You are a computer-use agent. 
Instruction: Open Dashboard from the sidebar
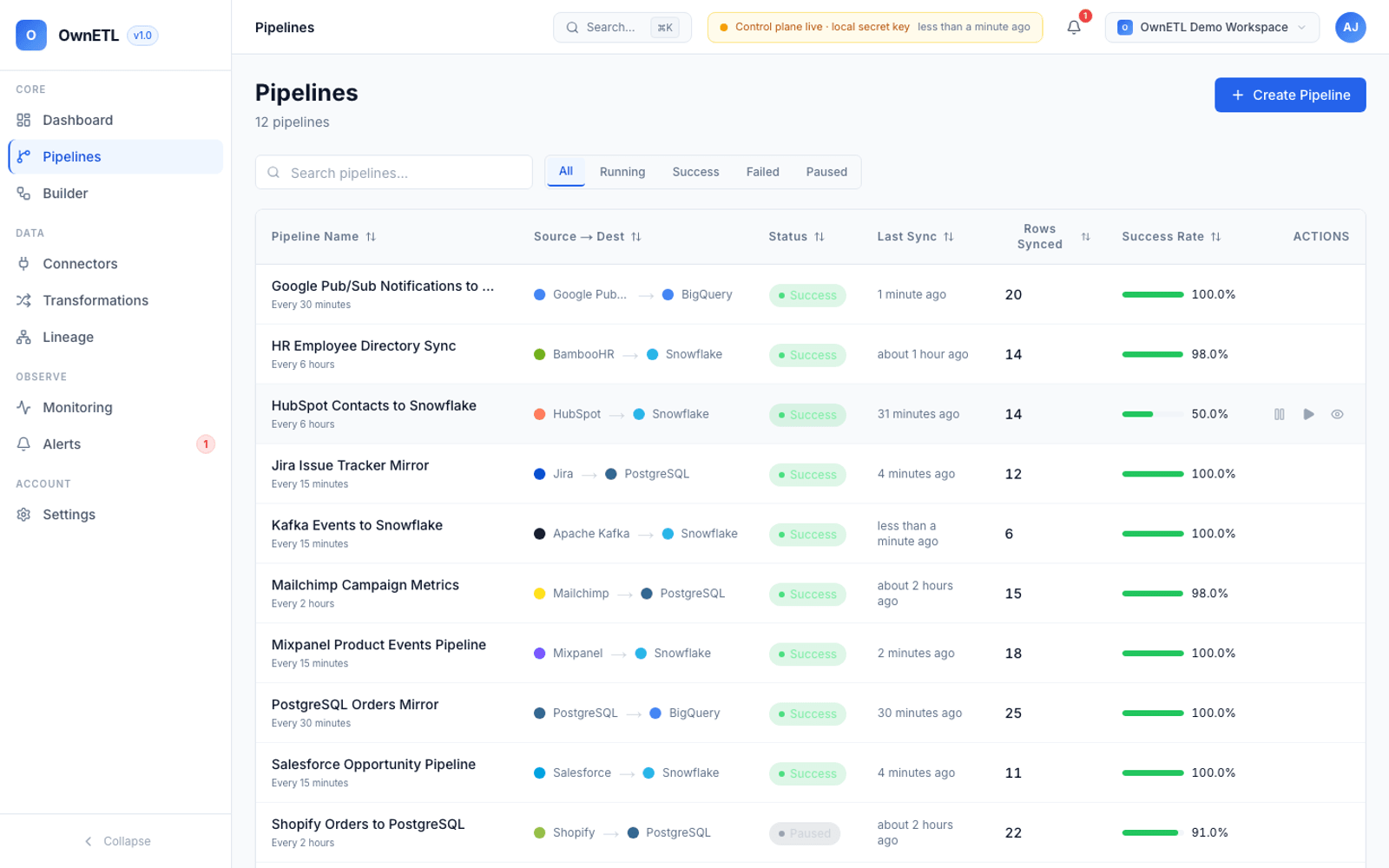pos(115,120)
